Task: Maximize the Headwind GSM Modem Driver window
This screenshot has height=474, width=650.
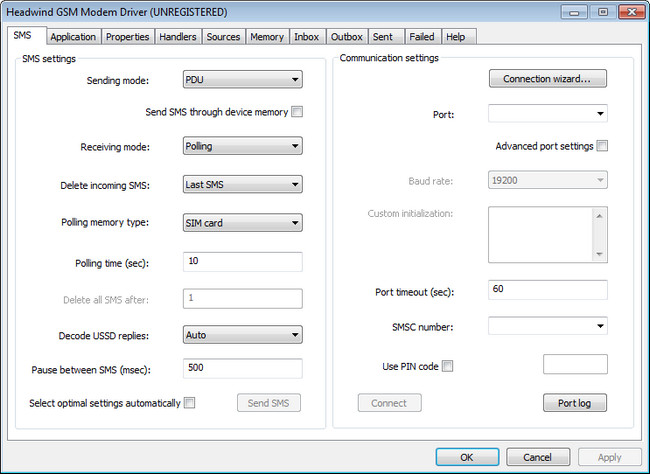Action: pyautogui.click(x=603, y=12)
